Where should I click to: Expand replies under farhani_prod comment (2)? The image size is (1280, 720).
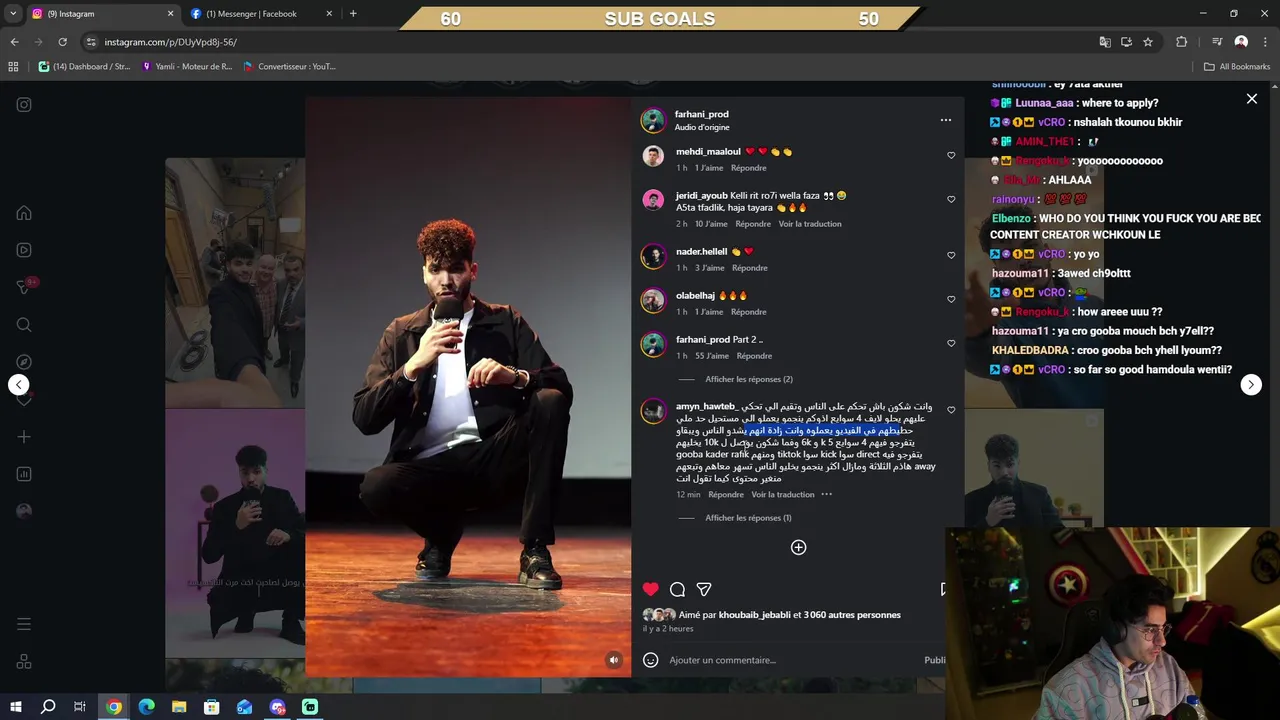coord(749,379)
